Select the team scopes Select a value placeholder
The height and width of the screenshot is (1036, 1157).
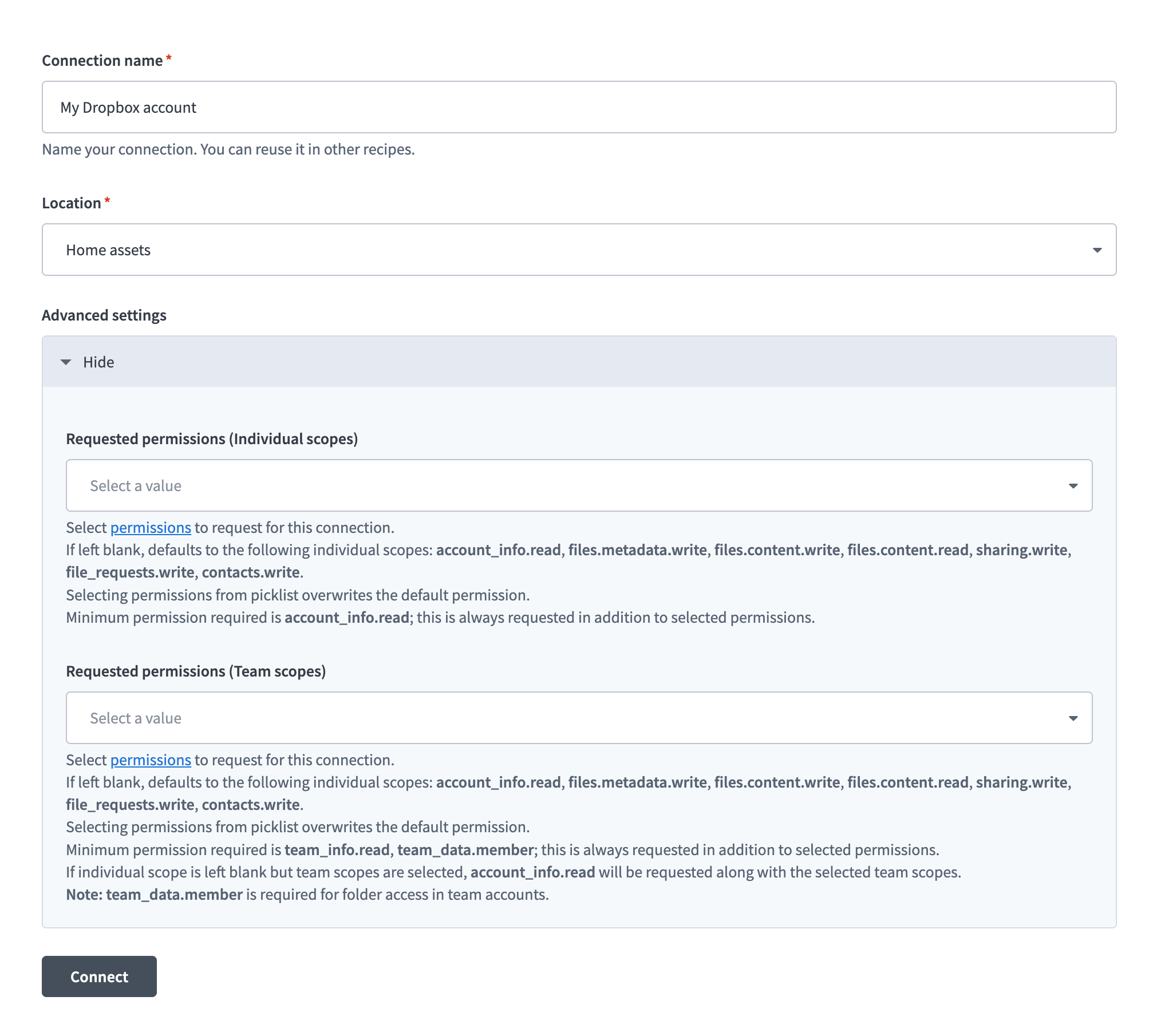point(135,718)
